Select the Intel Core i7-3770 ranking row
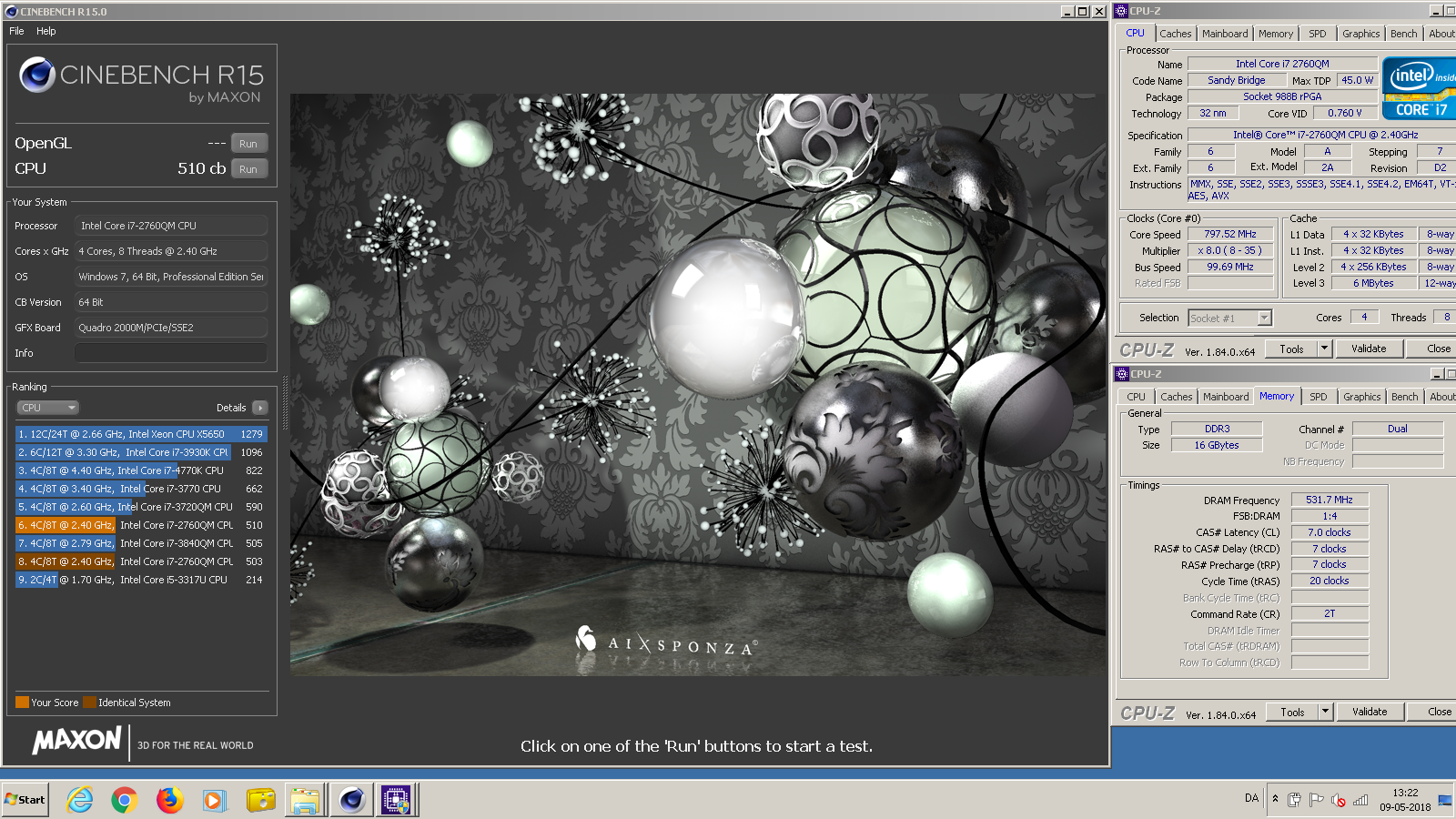 tap(141, 489)
